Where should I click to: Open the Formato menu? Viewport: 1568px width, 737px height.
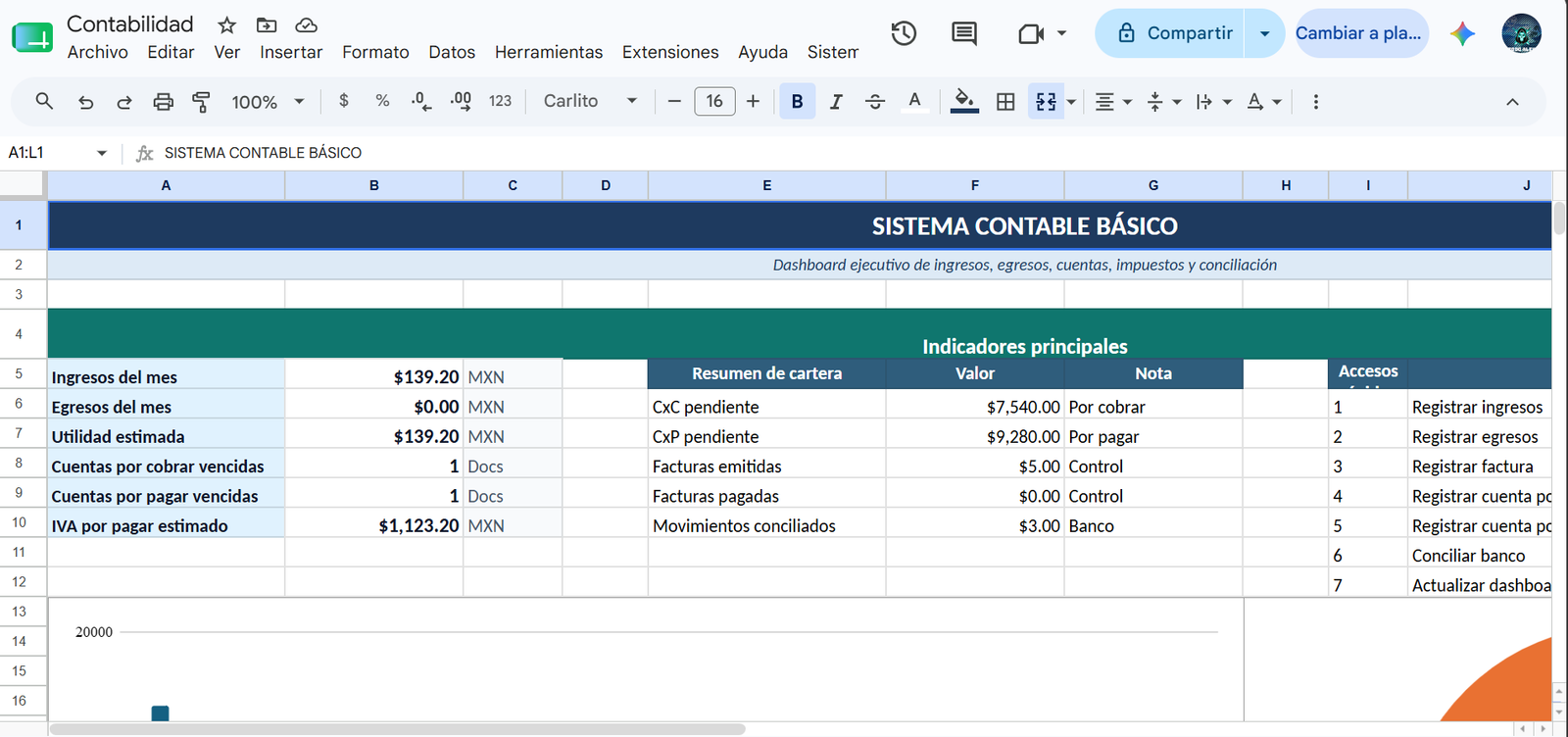pyautogui.click(x=375, y=52)
